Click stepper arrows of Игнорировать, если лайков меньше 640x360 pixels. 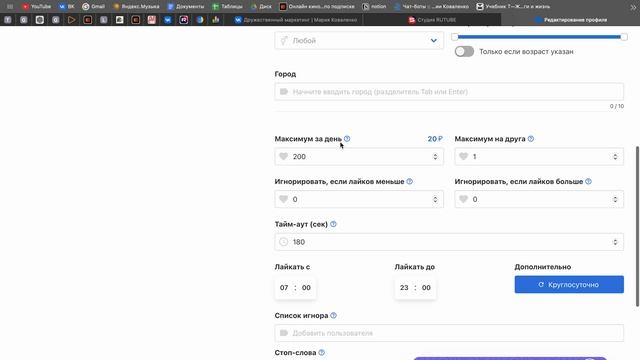pos(435,199)
